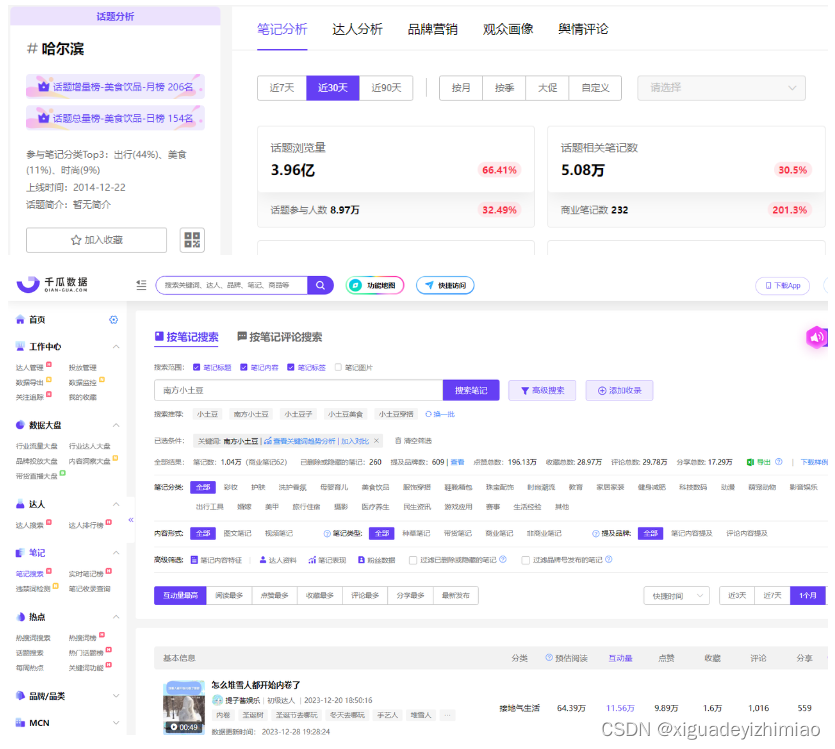Toggle the sidebar menu collapse icon

[x=141, y=285]
